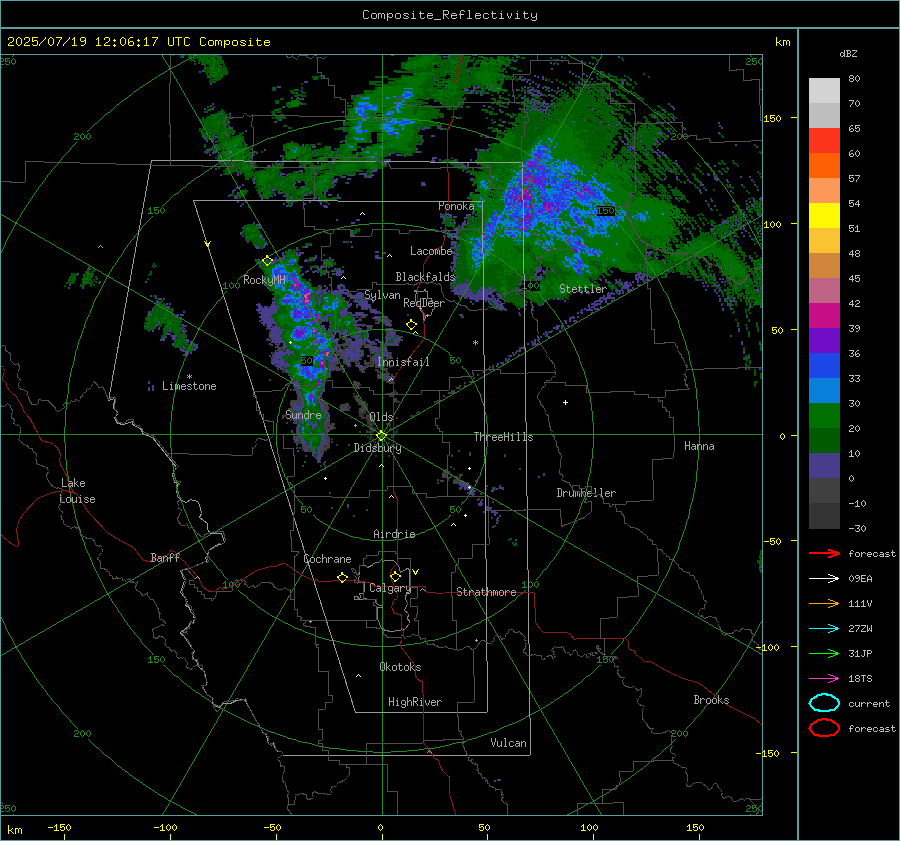
Task: Click the Hanna label
Action: click(x=699, y=446)
